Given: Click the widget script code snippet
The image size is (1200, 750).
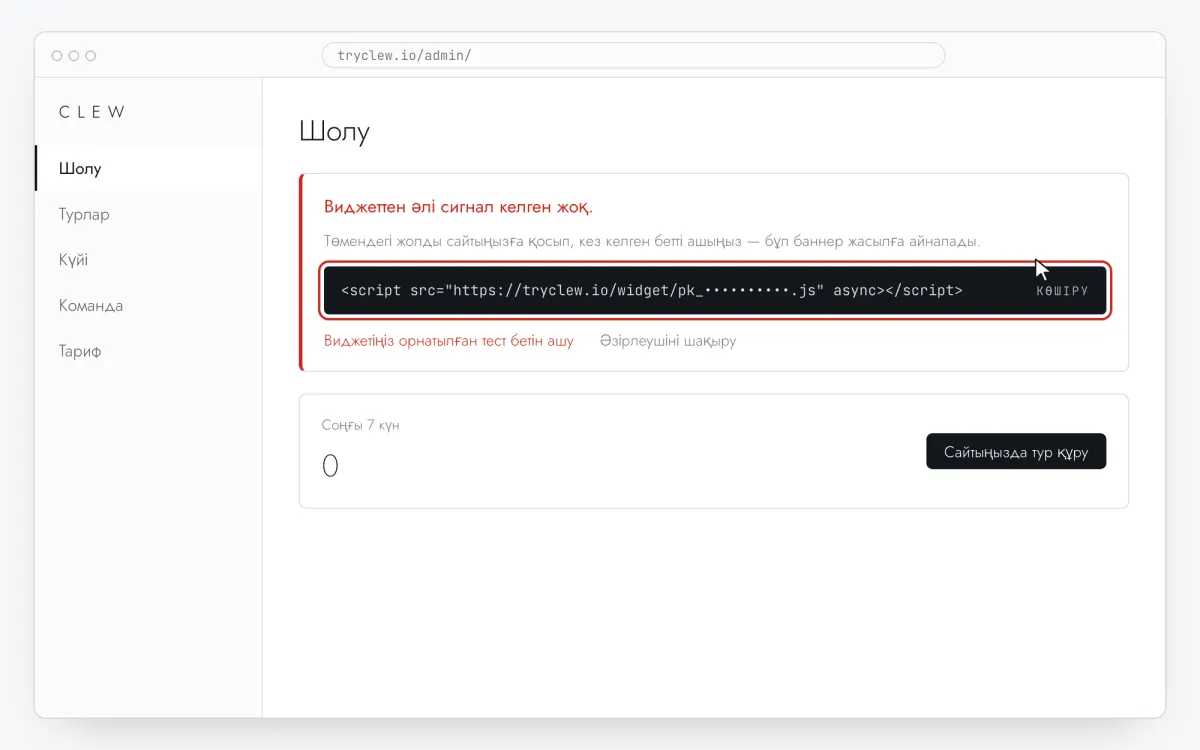Looking at the screenshot, I should pyautogui.click(x=652, y=291).
